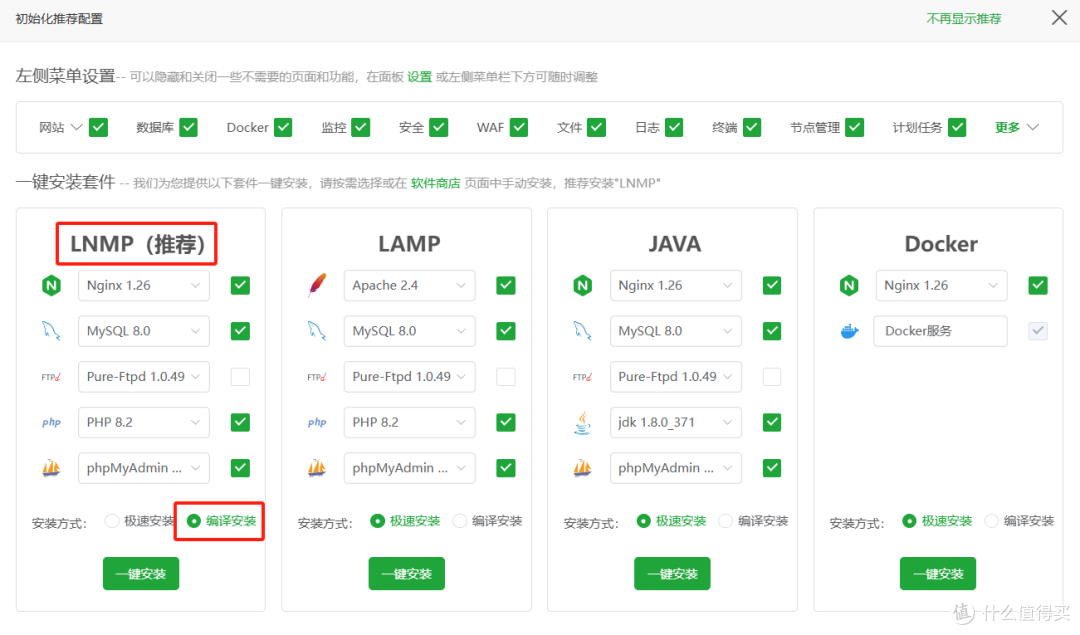Screen dimensions: 1080x635
Task: Uncheck the 日志 menu checkbox
Action: click(674, 127)
